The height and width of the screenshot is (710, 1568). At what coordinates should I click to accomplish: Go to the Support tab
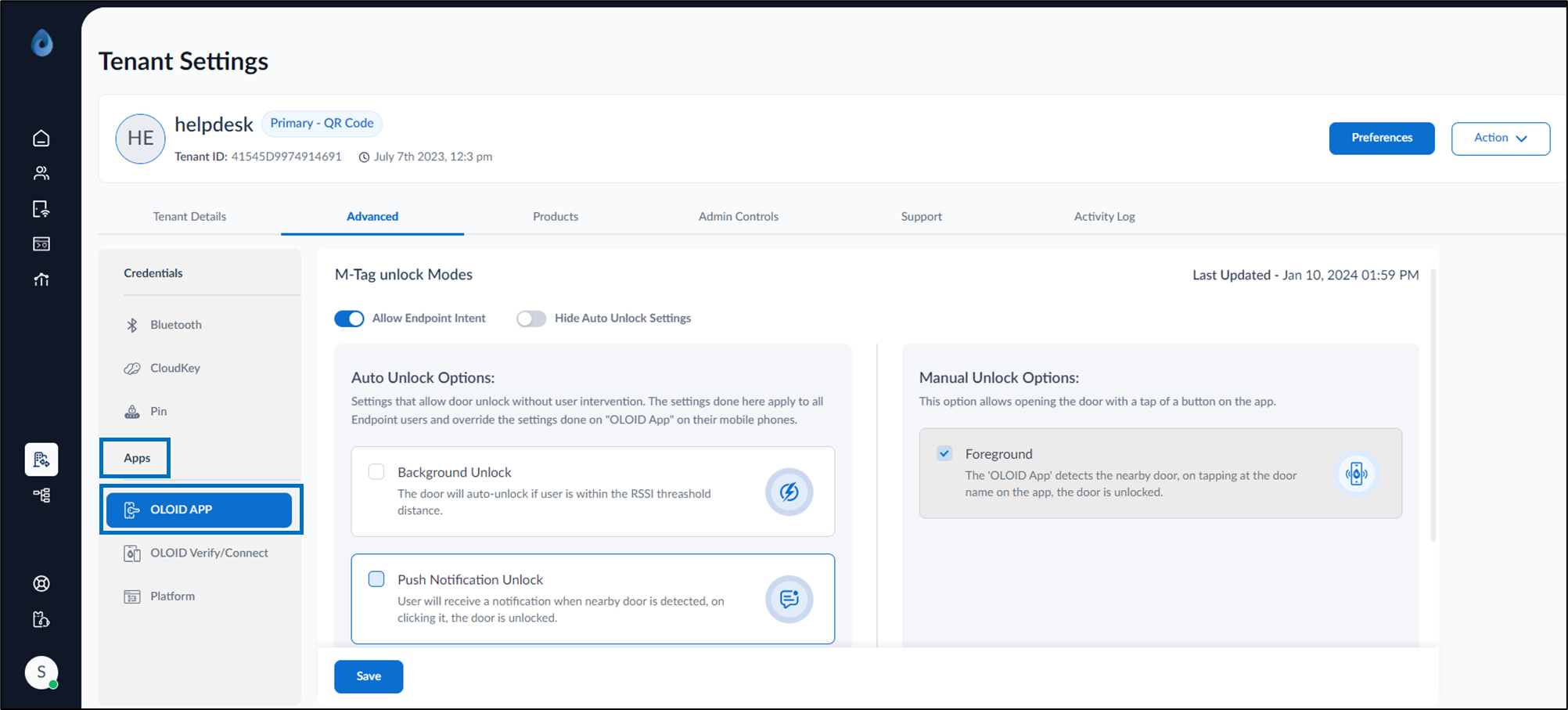[x=921, y=217]
